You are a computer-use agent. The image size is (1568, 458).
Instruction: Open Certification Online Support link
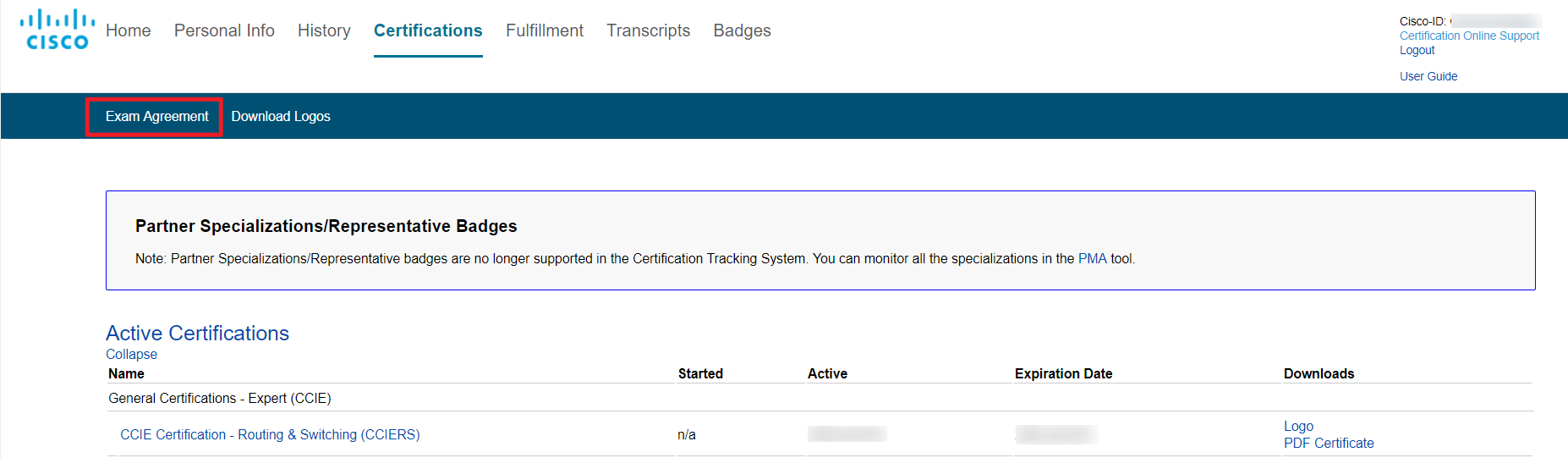(x=1469, y=36)
